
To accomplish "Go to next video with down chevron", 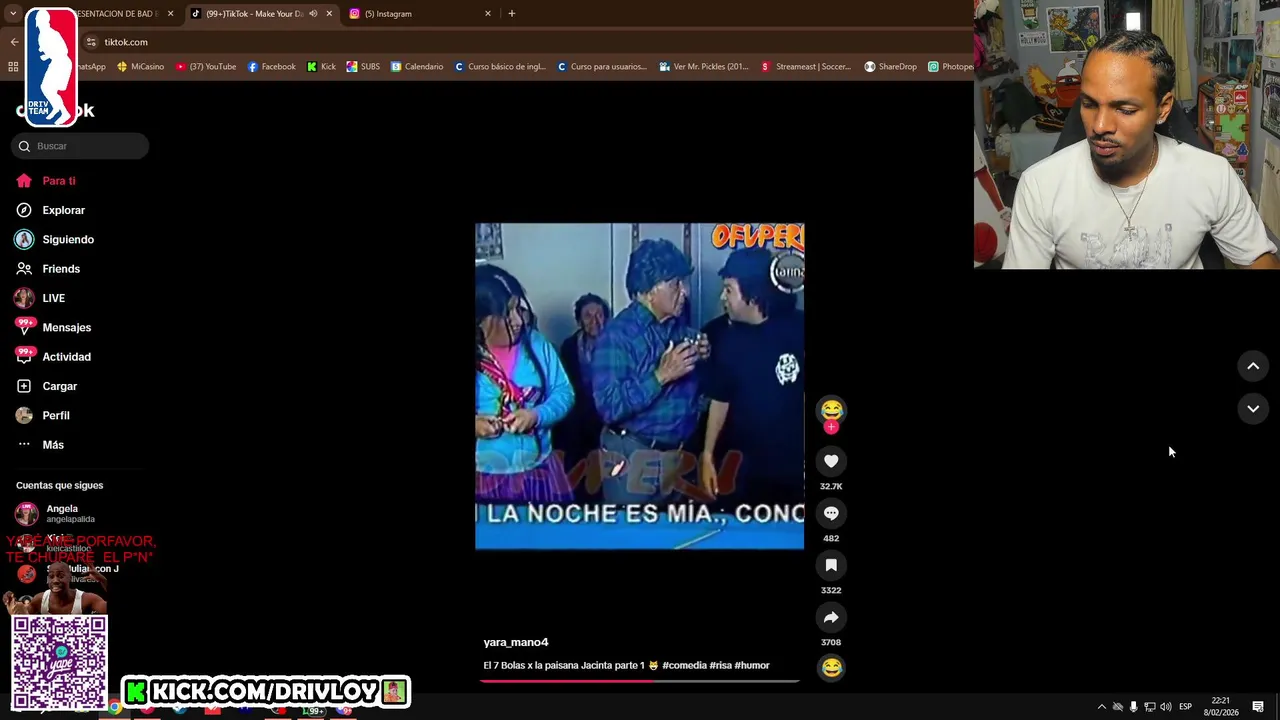I will (1253, 409).
